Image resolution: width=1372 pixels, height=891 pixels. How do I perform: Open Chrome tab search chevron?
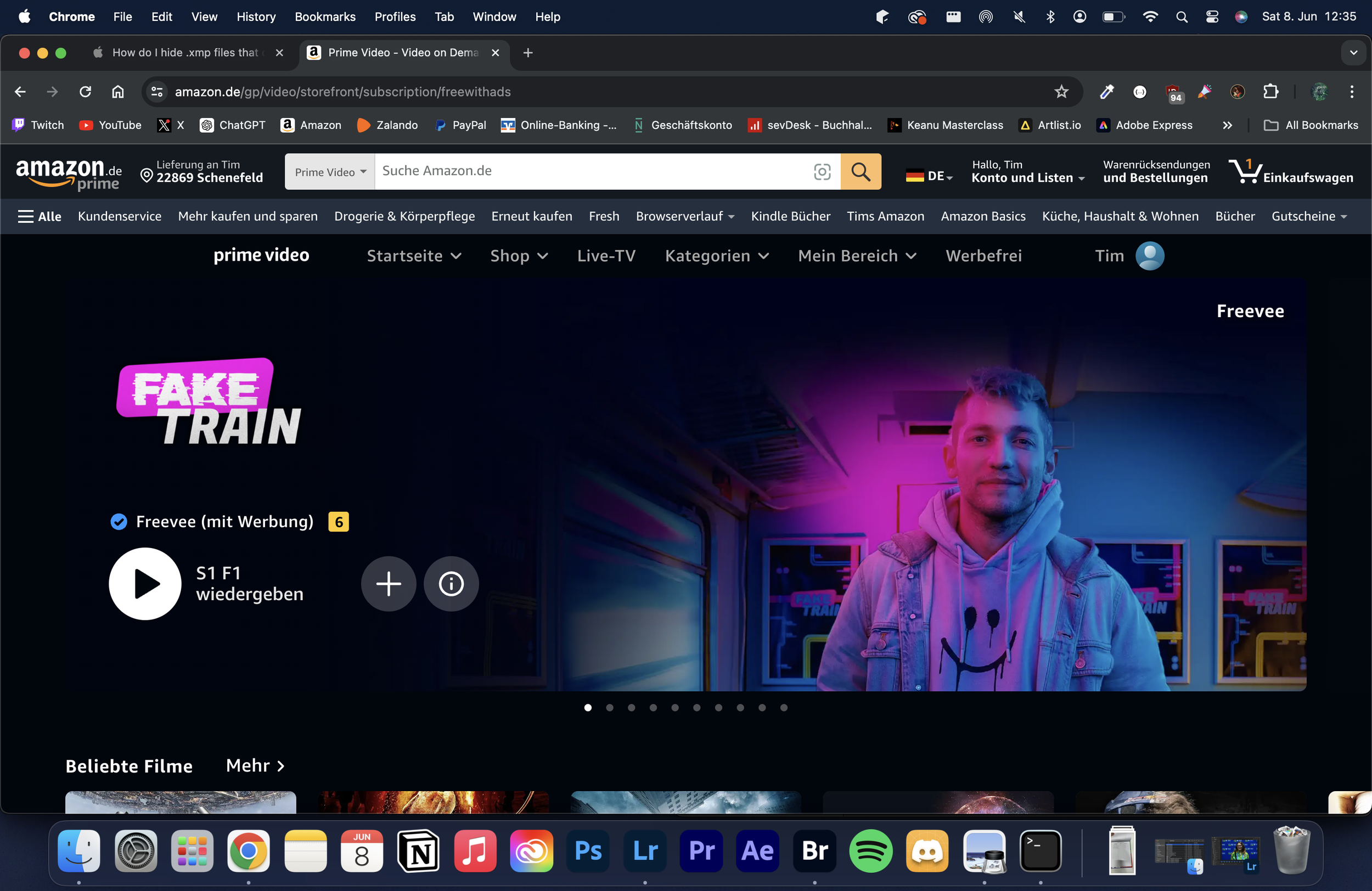pos(1353,53)
